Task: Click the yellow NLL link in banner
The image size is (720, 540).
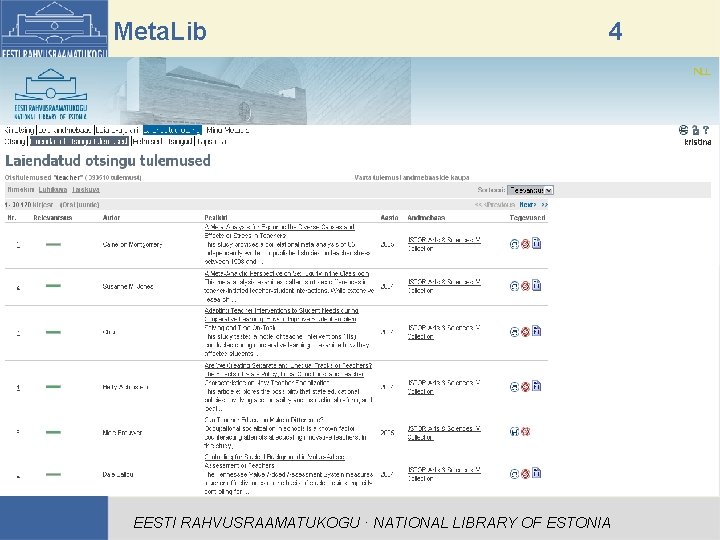Action: click(701, 72)
